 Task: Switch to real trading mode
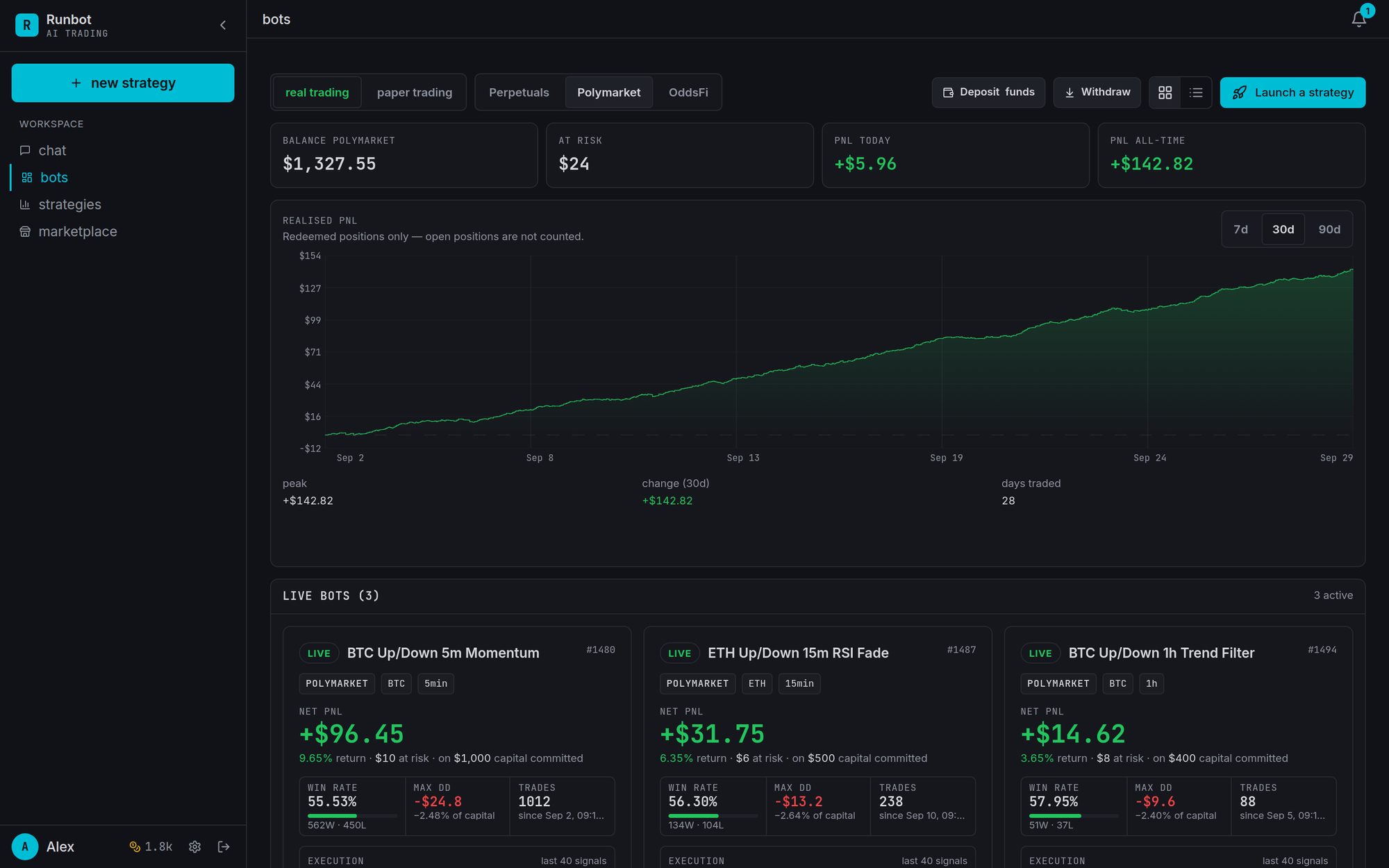coord(317,92)
